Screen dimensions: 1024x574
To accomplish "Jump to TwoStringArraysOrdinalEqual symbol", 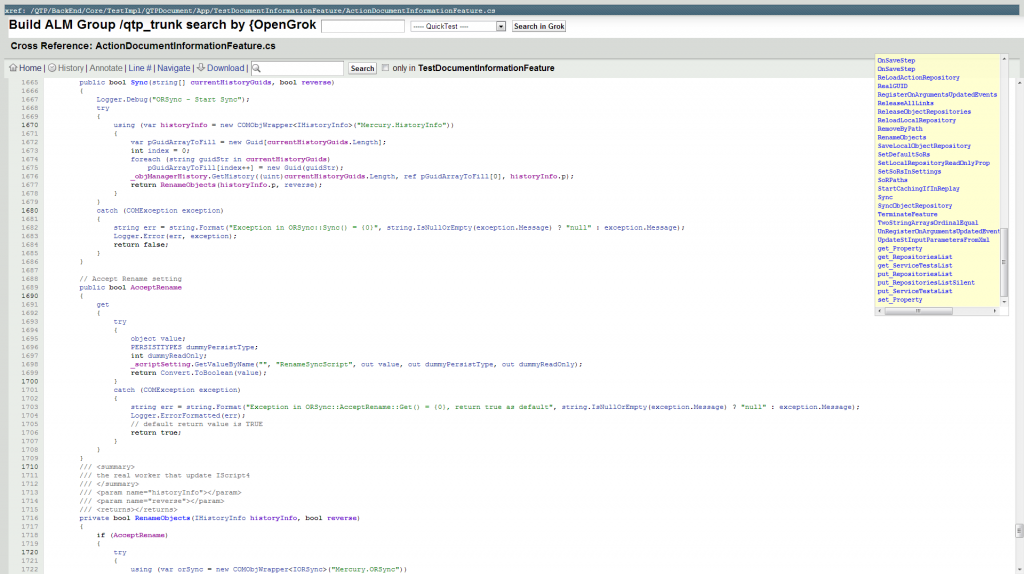I will [927, 223].
